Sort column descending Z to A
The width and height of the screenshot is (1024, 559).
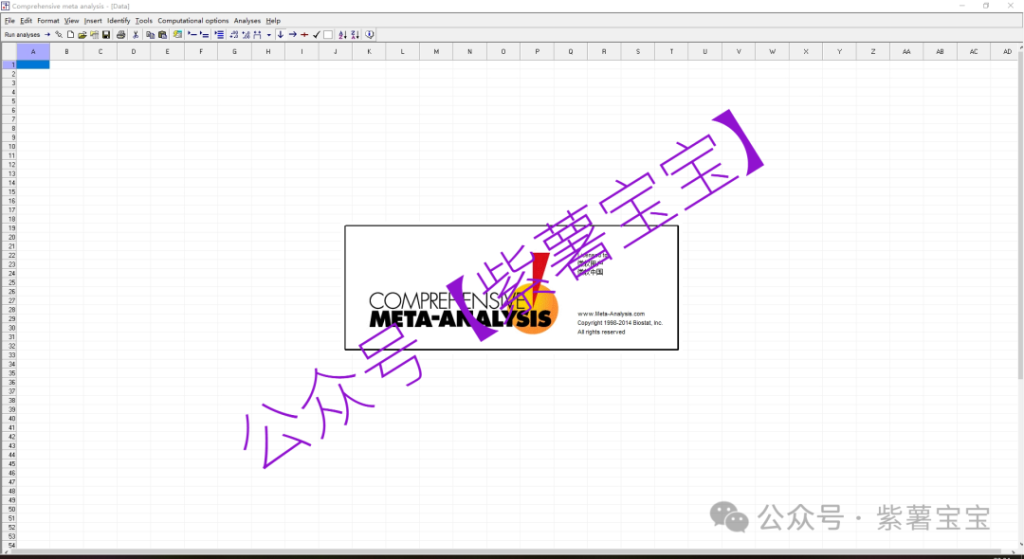(x=355, y=34)
